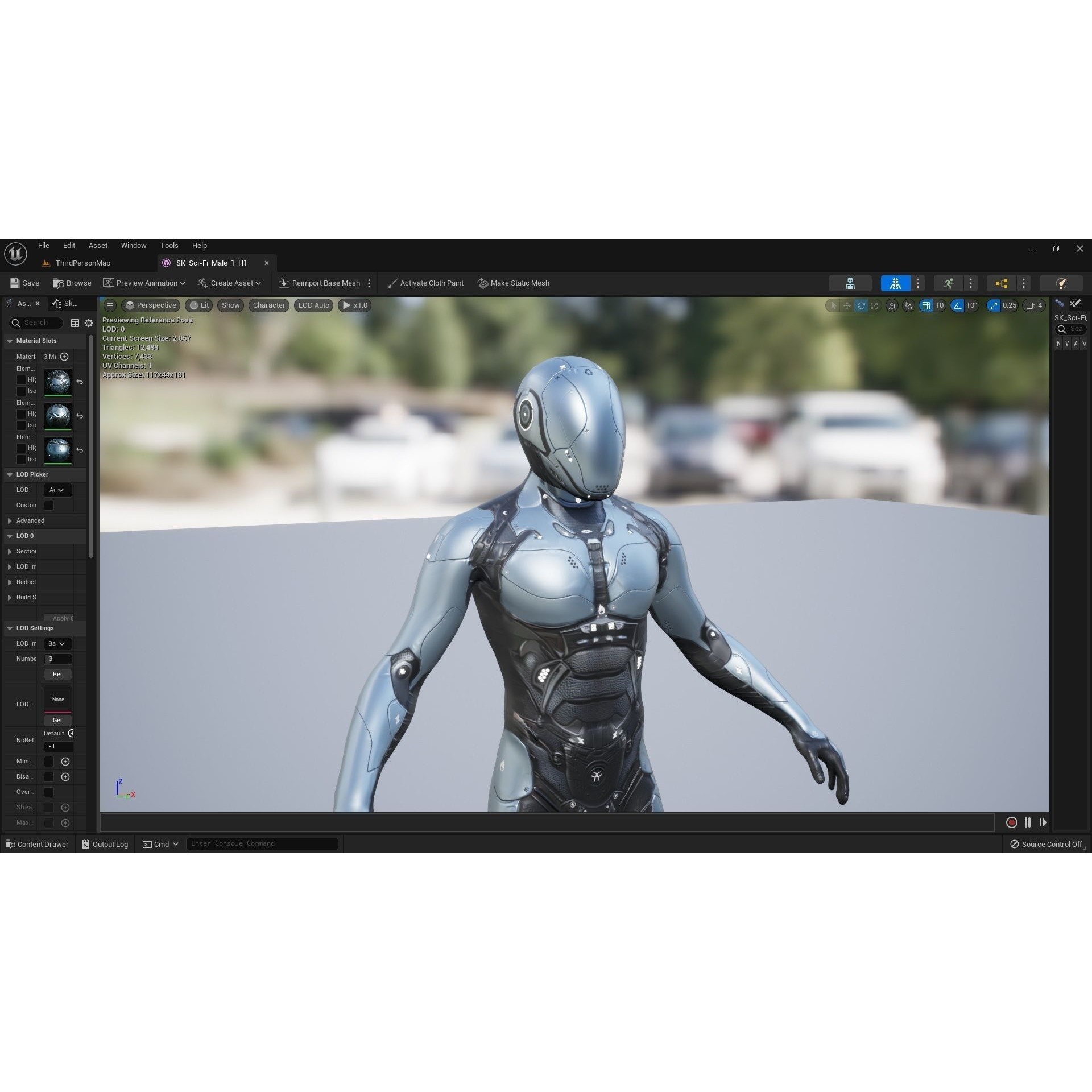
Task: Select the rotate gizmo tool
Action: 861,305
